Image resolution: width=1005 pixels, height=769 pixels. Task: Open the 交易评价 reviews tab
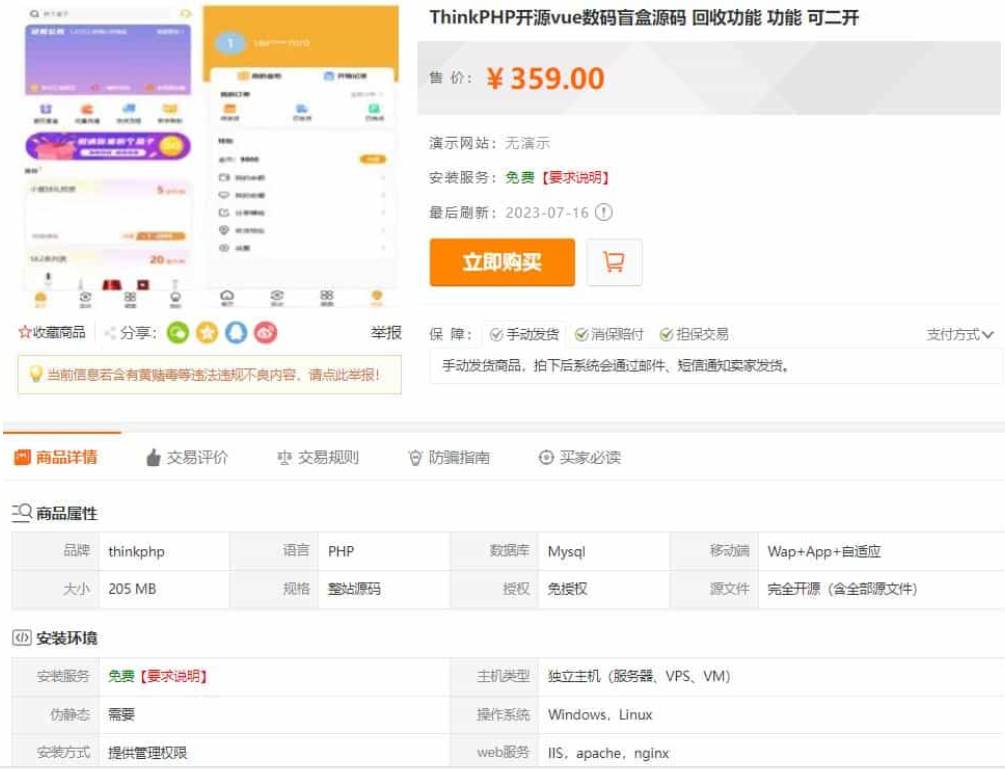coord(187,457)
